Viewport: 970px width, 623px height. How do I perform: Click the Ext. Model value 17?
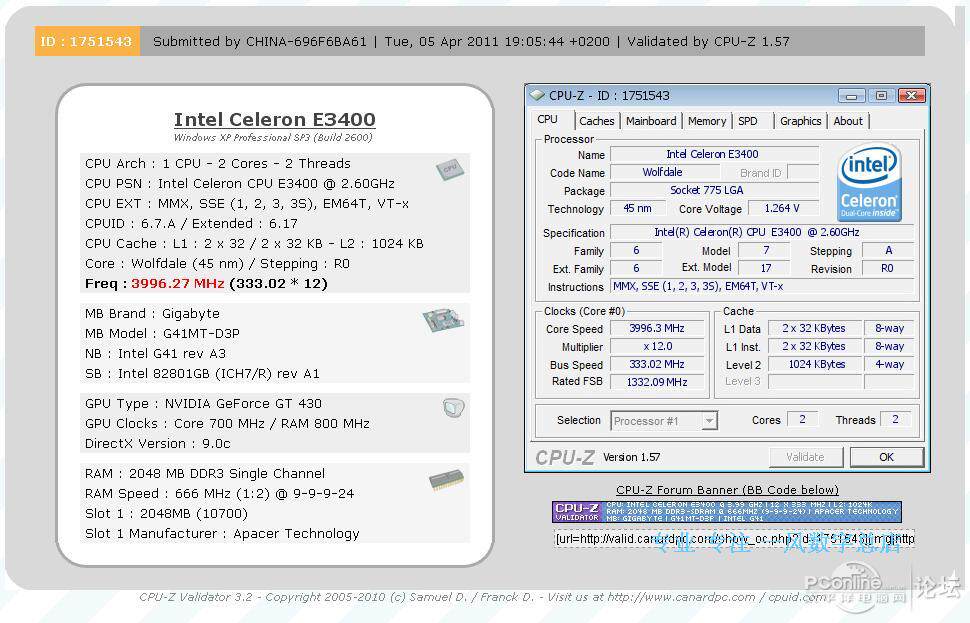(x=765, y=268)
